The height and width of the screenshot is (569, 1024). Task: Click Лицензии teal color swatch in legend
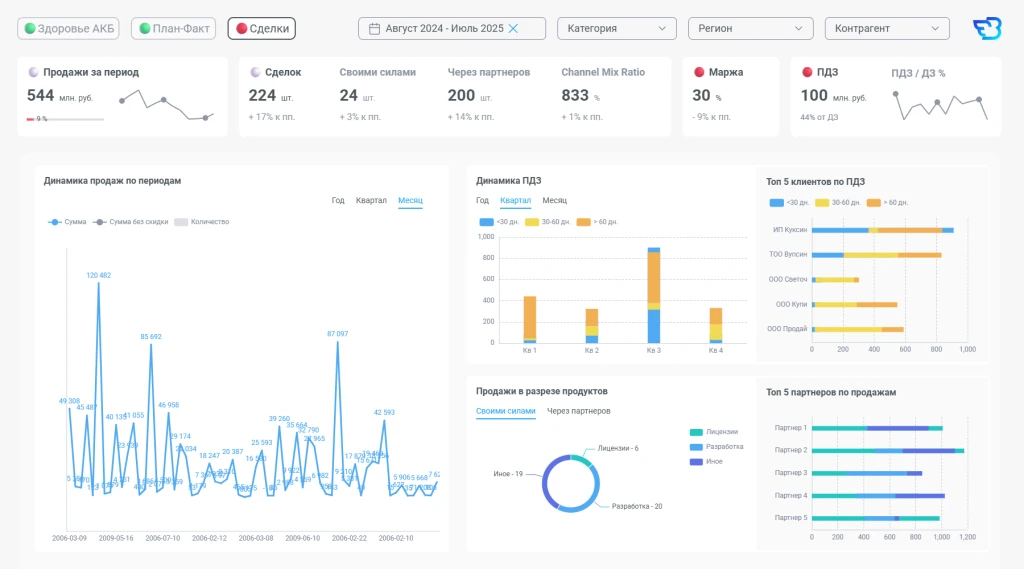(x=695, y=431)
